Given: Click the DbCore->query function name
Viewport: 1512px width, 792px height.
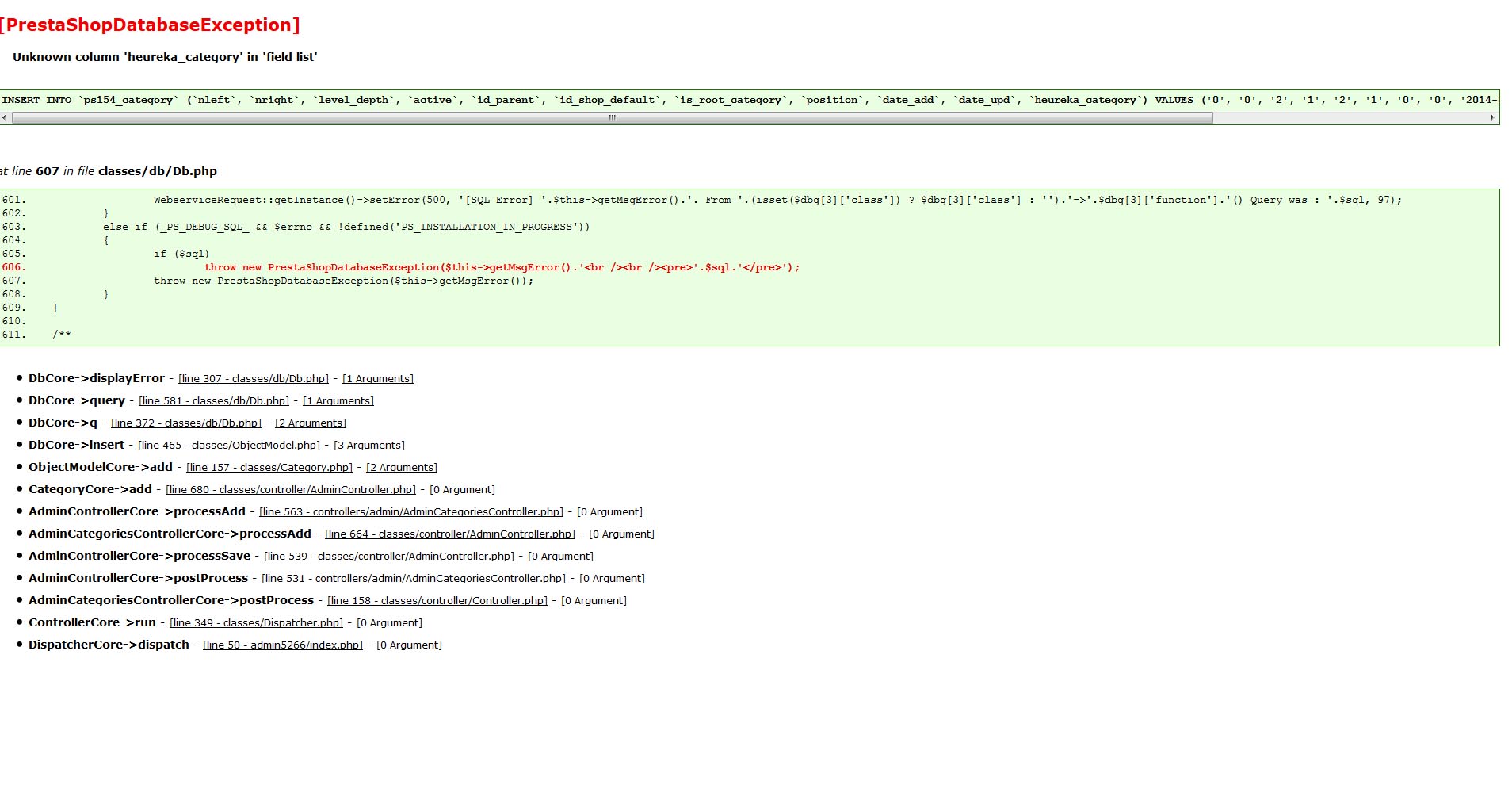Looking at the screenshot, I should coord(77,401).
